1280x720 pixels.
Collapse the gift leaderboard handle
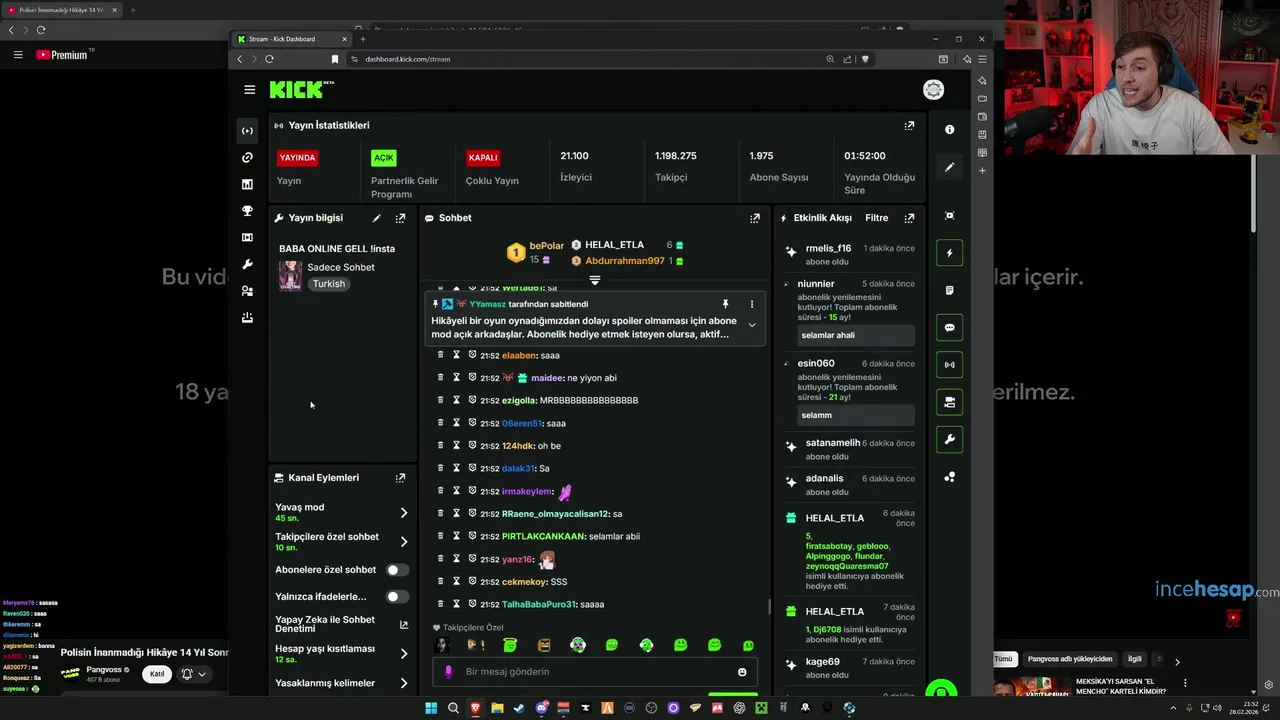click(x=595, y=280)
